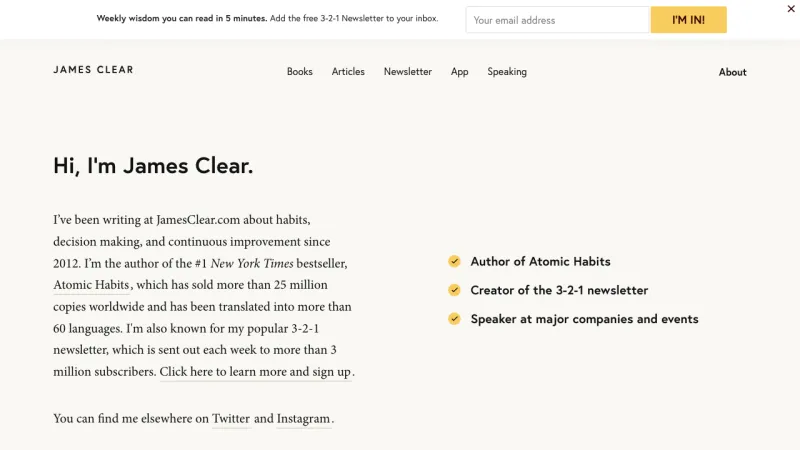Click checkmark icon beside Author of Atomic Habits
Screen dimensions: 800x450
point(454,261)
